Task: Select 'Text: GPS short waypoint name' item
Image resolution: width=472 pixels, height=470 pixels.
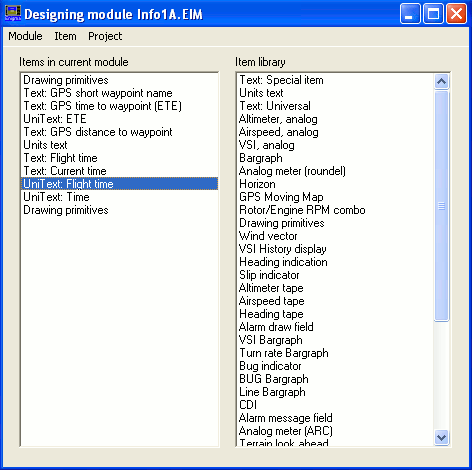Action: pos(119,93)
